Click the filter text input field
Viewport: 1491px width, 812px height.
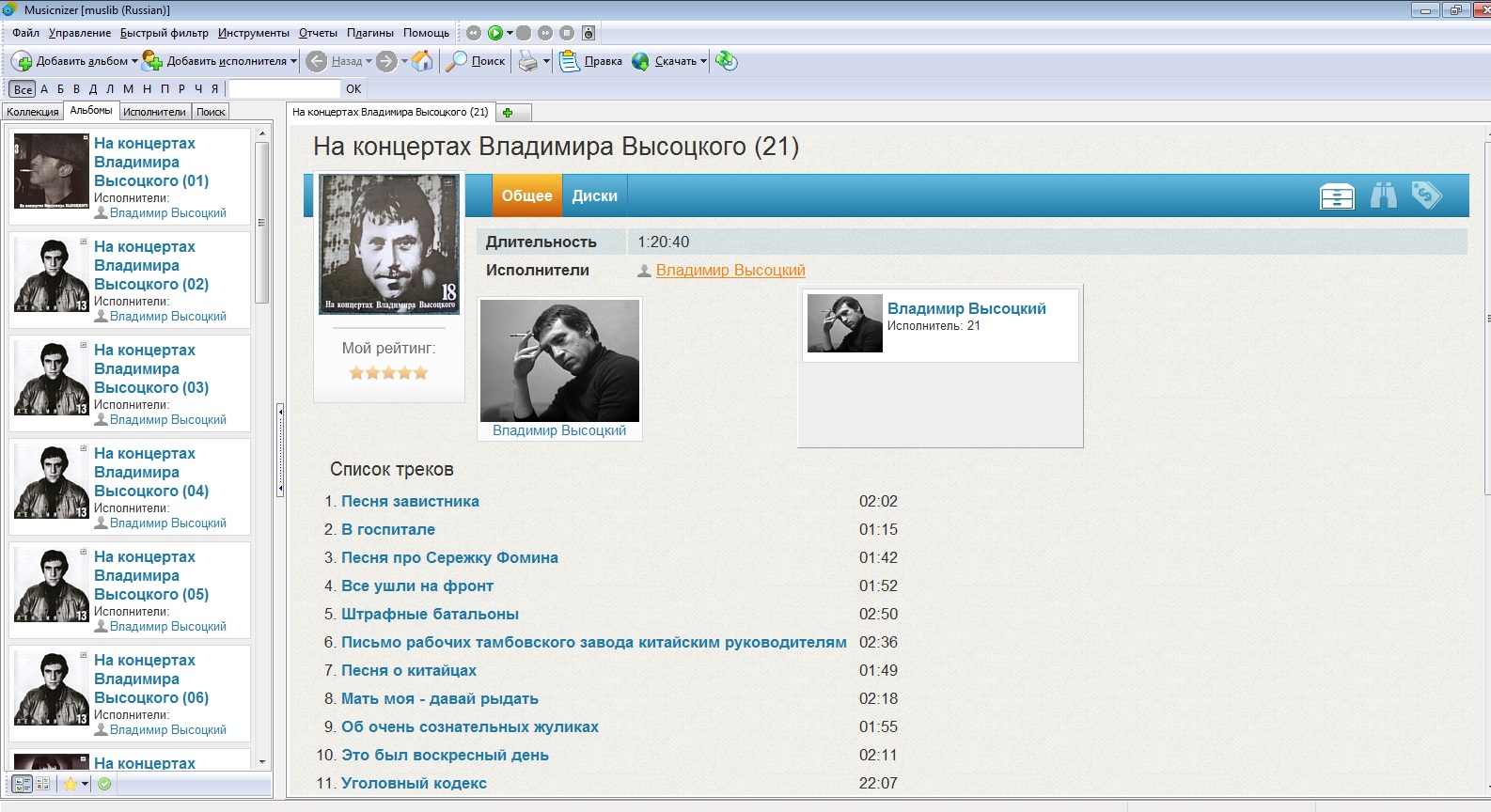[x=285, y=88]
